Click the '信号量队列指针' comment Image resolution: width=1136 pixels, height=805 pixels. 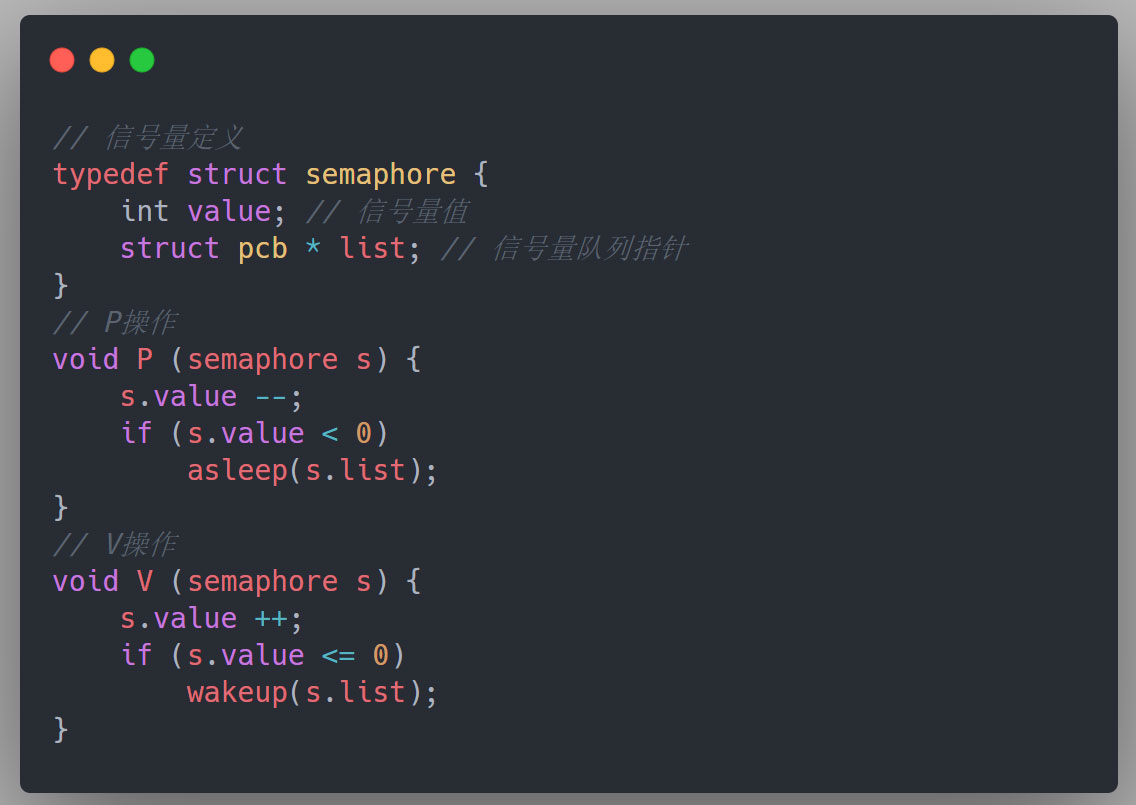[563, 249]
